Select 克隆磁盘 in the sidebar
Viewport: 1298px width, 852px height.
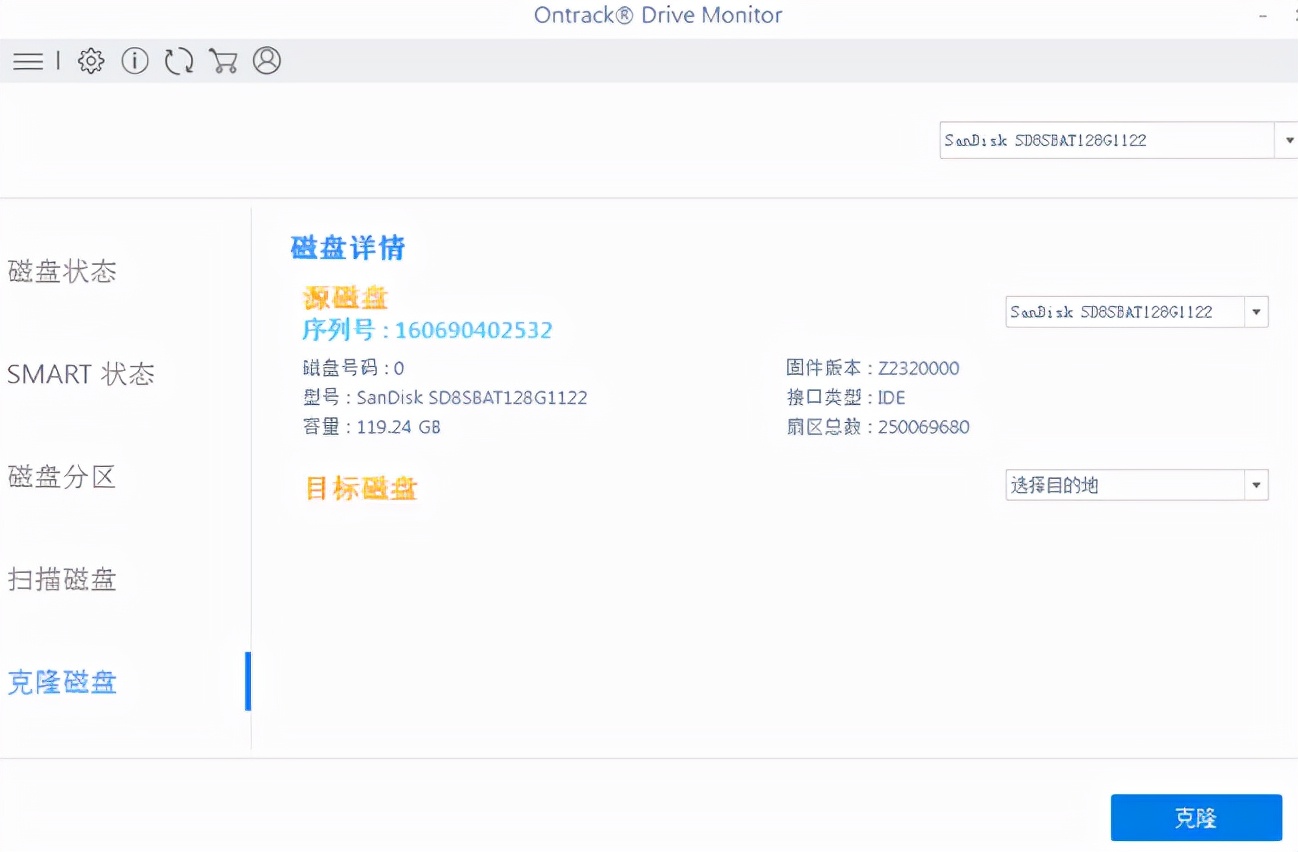coord(62,682)
